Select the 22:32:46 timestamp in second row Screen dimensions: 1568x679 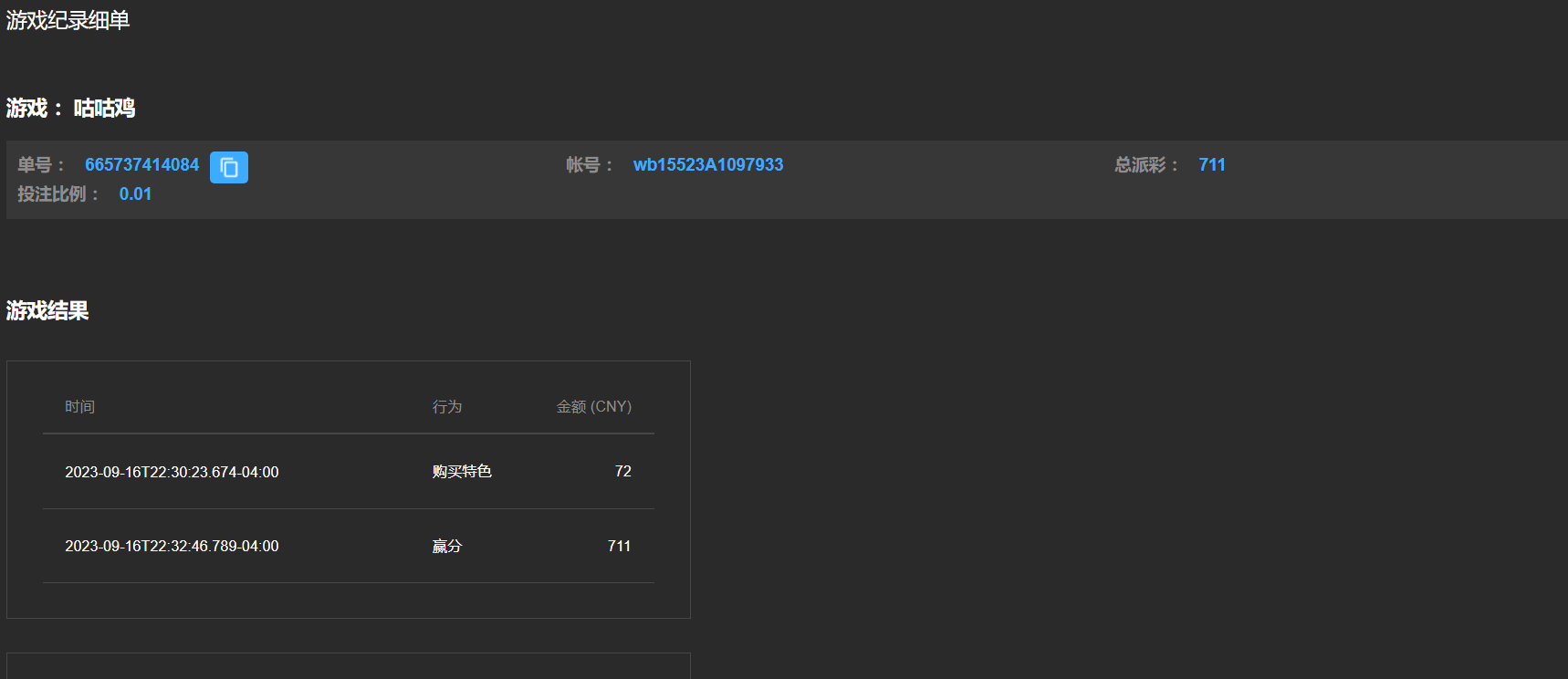click(172, 546)
